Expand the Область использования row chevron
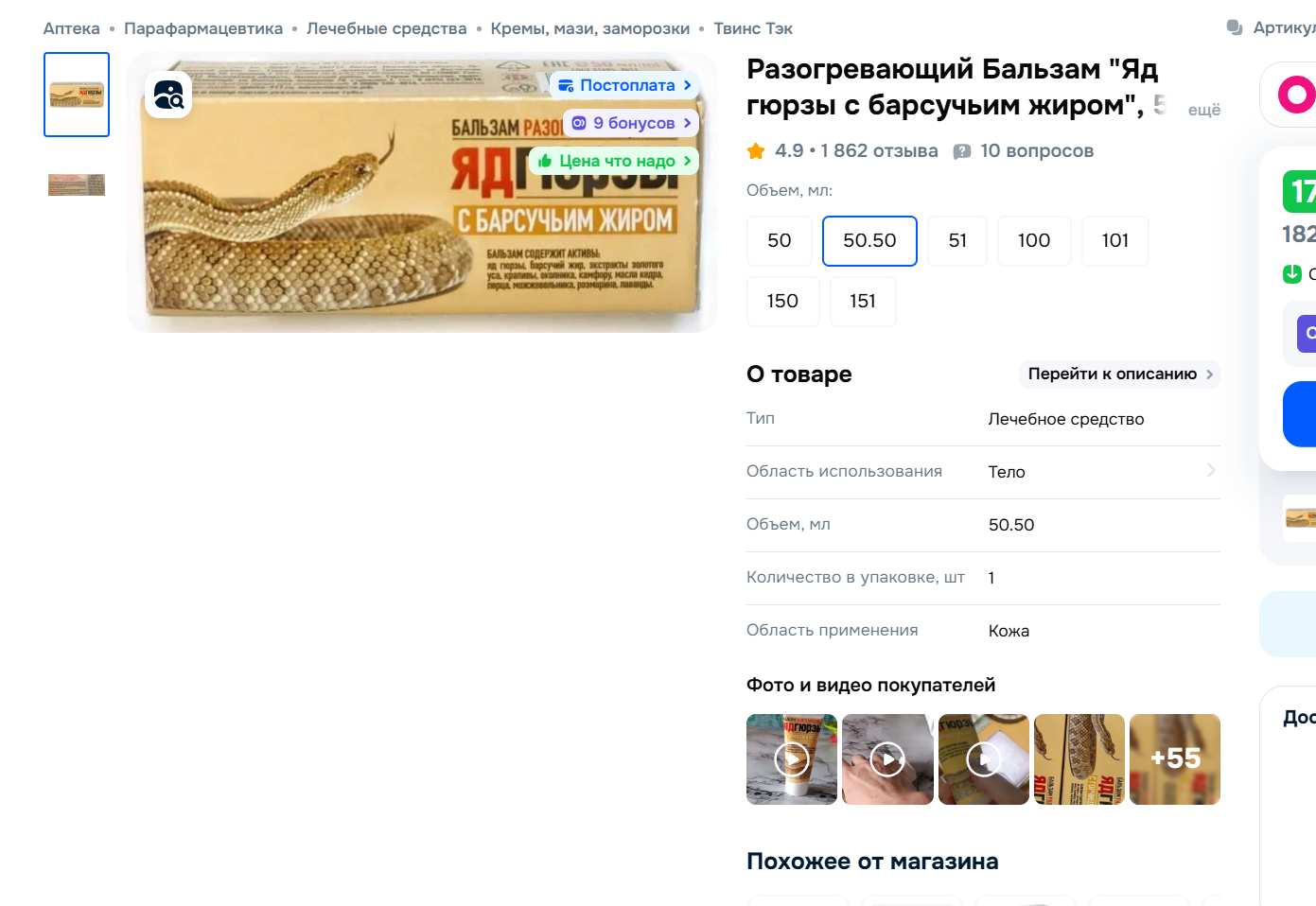 point(1211,471)
